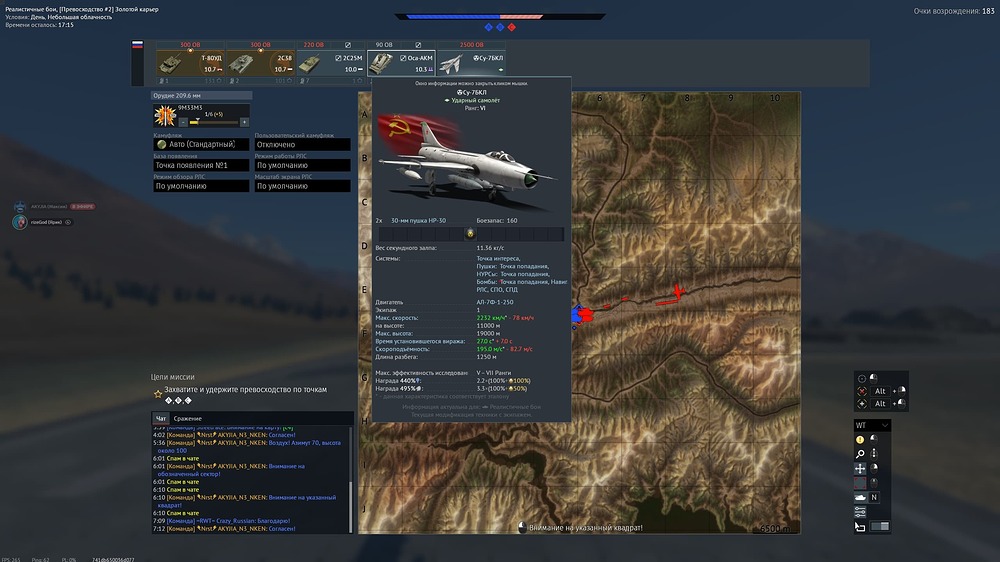Click Очки возрождения 183 counter

[x=953, y=11]
